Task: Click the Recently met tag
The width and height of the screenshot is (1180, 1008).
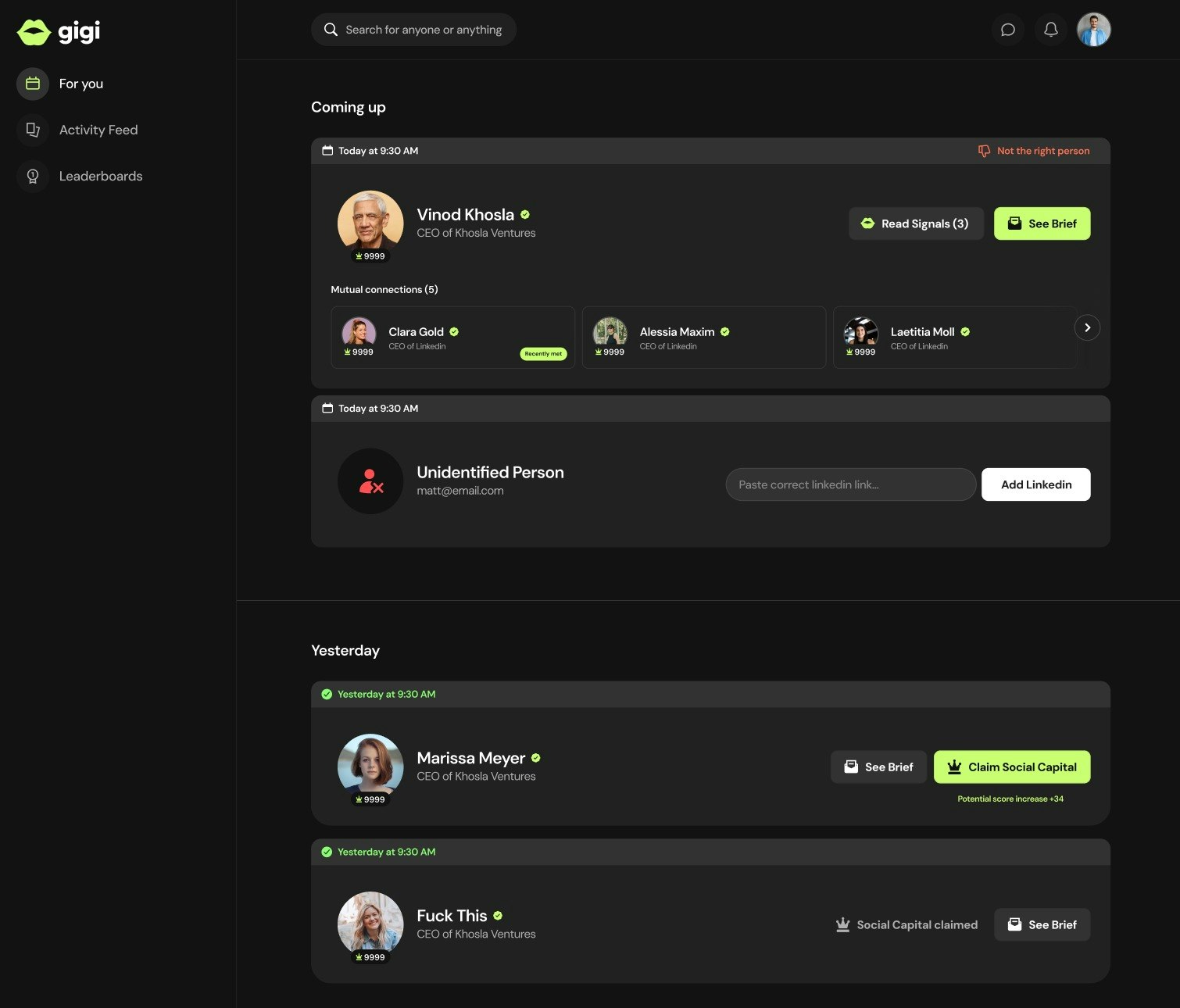Action: point(543,354)
